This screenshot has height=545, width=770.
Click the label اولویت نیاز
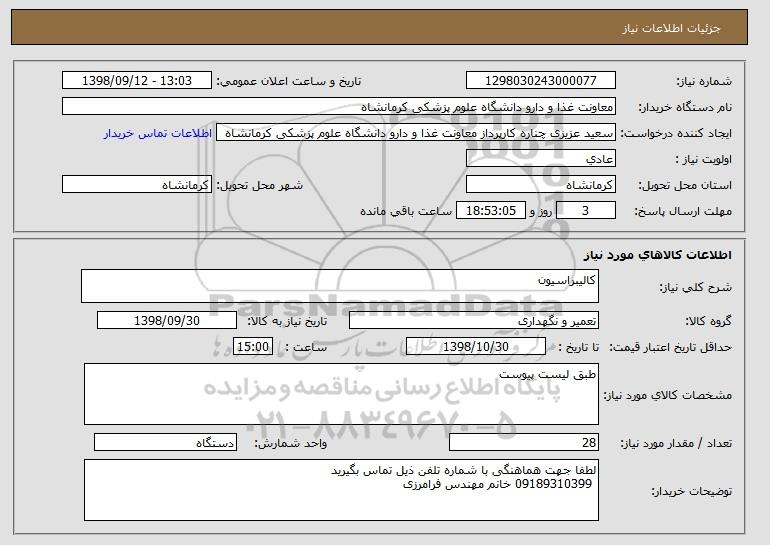703,160
